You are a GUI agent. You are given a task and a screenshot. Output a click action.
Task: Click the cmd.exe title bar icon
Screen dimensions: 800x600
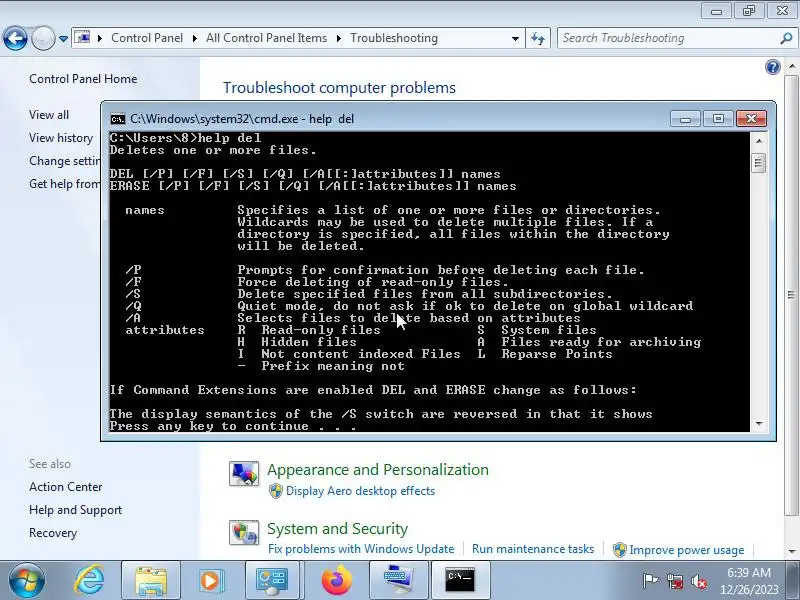click(x=118, y=119)
